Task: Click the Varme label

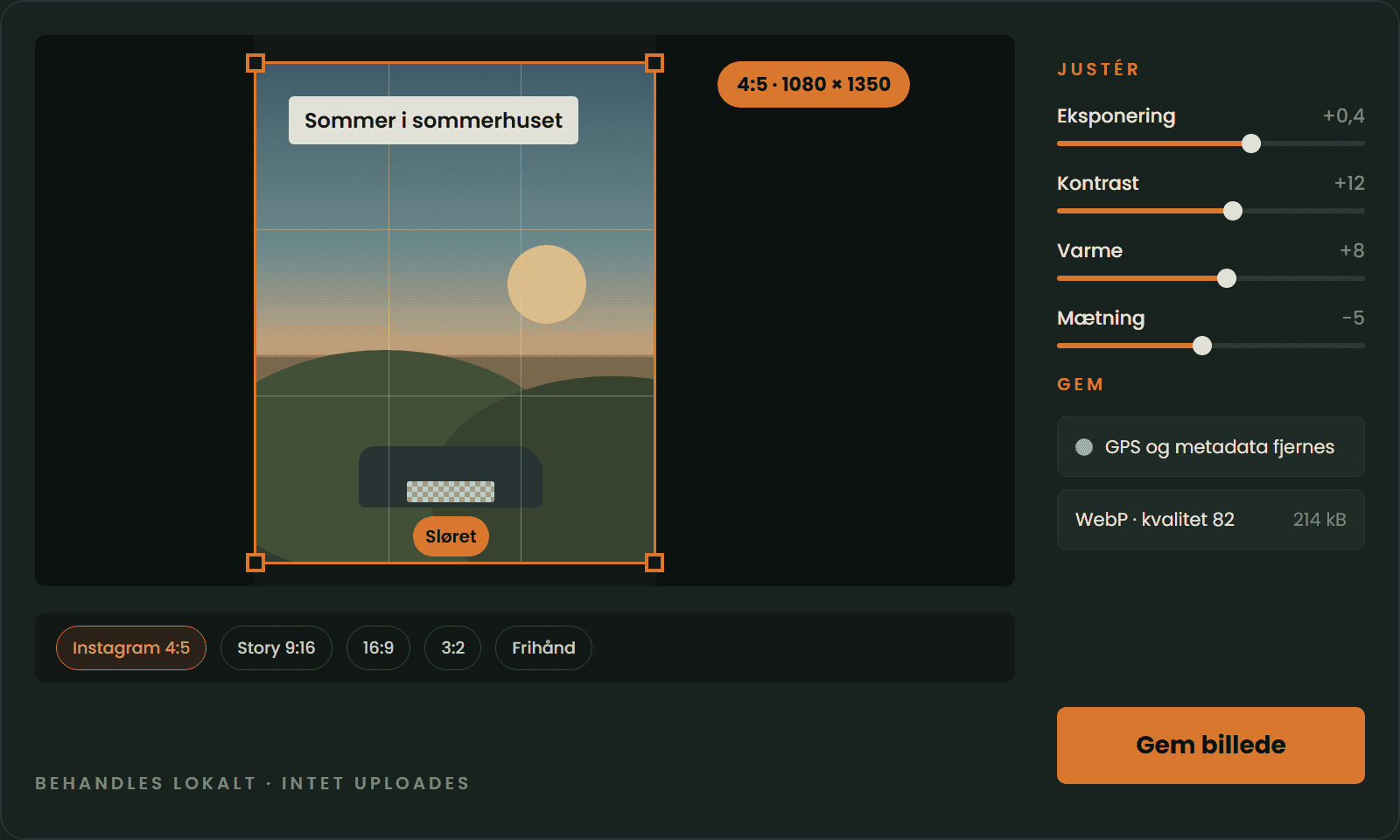Action: pos(1089,250)
